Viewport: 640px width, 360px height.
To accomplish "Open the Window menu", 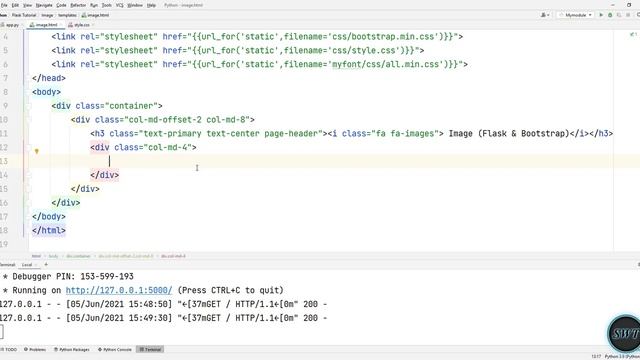I will tap(135, 5).
